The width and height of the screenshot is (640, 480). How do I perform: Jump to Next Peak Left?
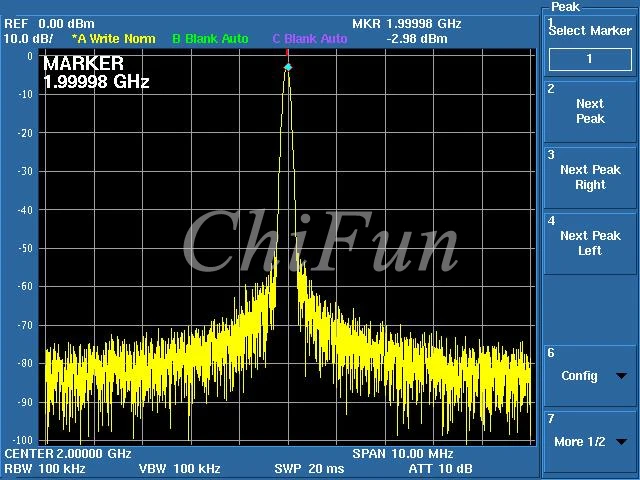[x=590, y=243]
